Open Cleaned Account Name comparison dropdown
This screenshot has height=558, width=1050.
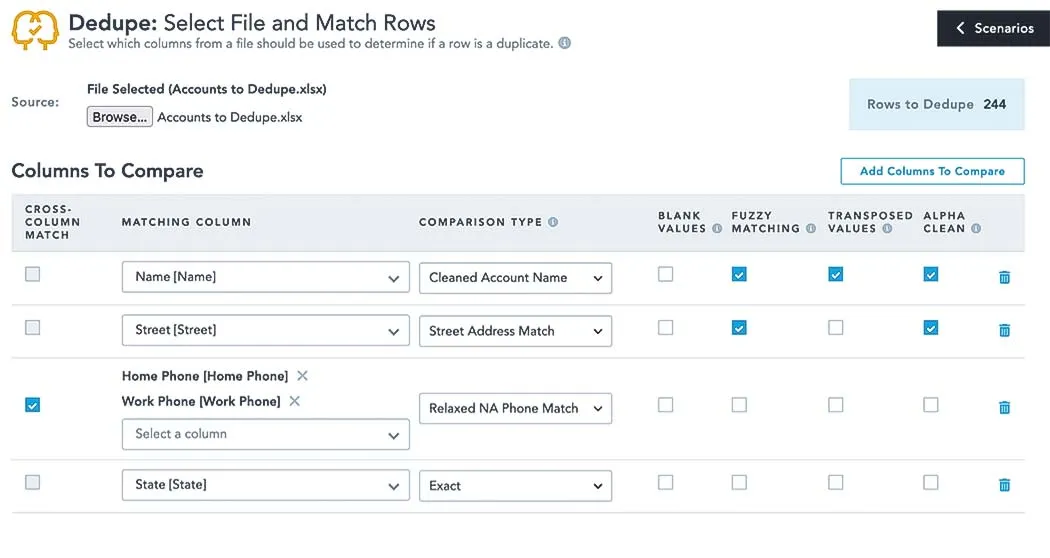pos(515,278)
